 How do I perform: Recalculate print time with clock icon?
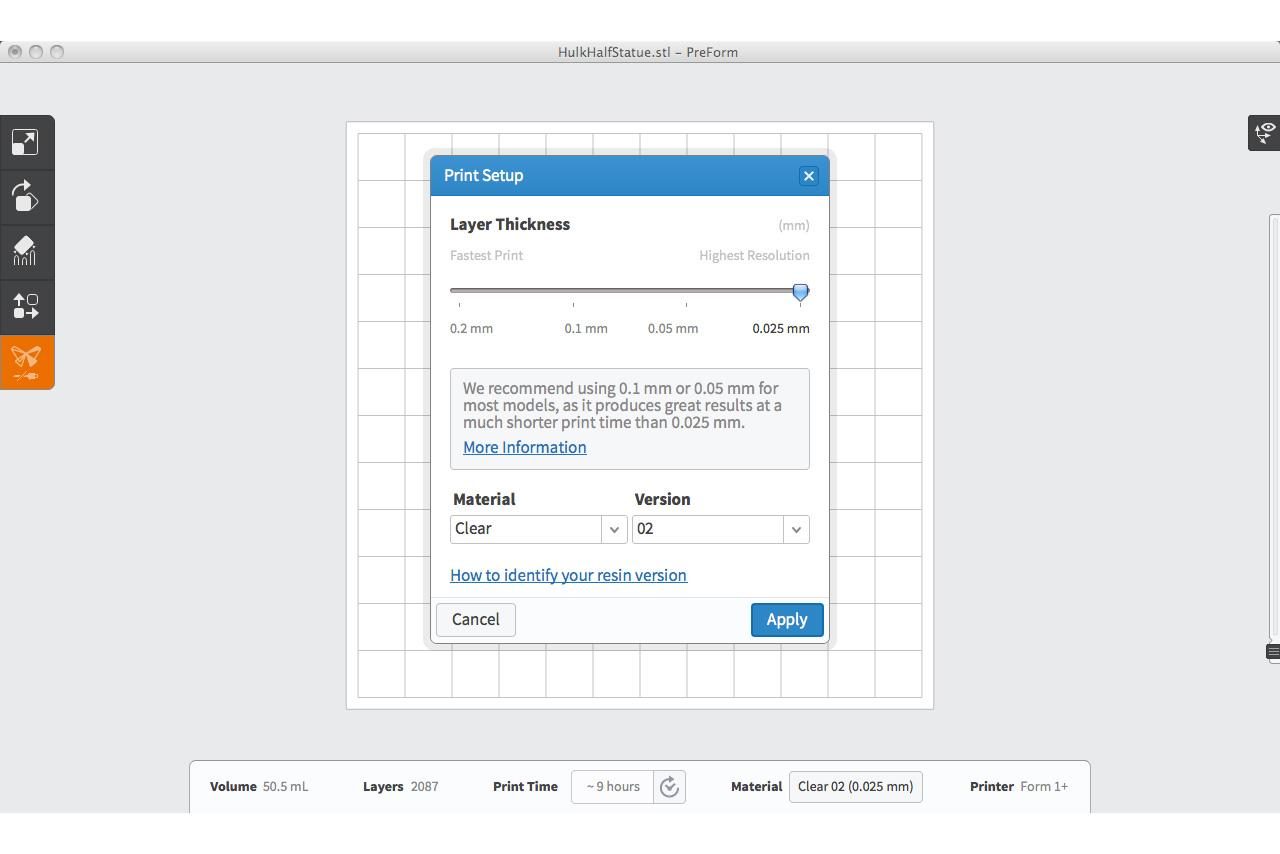tap(670, 787)
